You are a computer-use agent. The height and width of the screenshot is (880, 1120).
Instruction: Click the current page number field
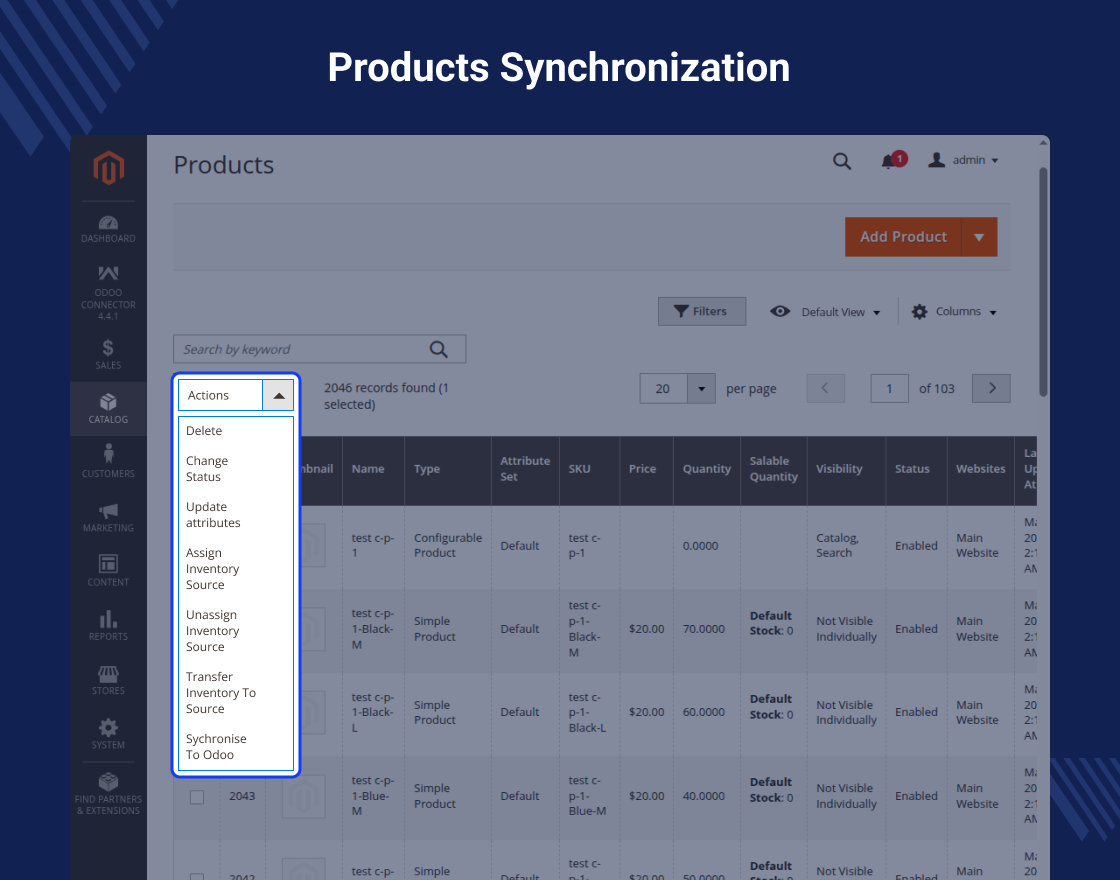coord(889,389)
